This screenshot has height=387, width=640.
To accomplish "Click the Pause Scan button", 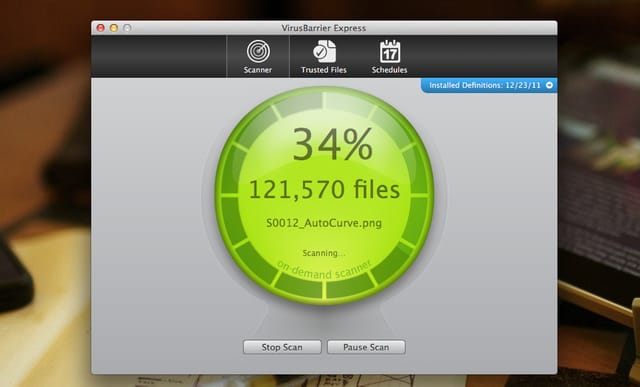I will (366, 347).
